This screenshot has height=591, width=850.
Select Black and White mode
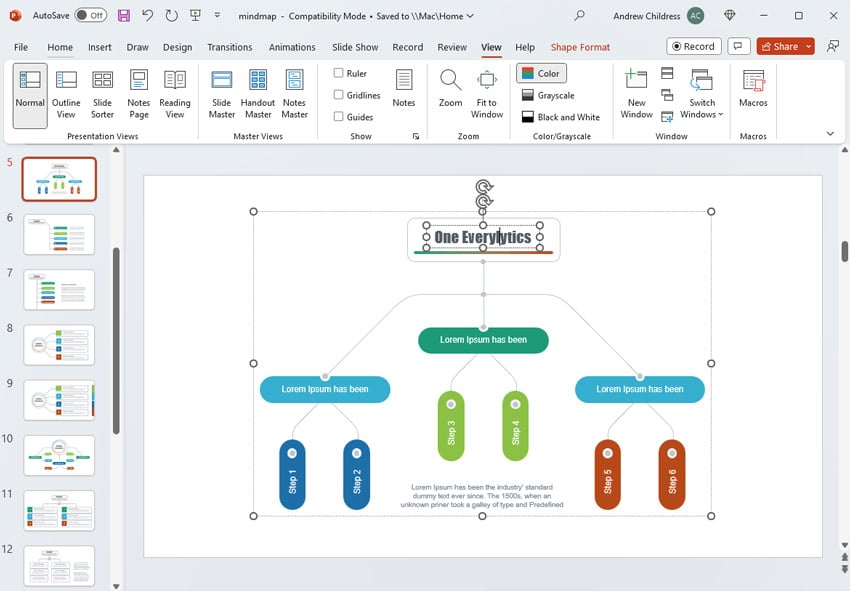(560, 117)
